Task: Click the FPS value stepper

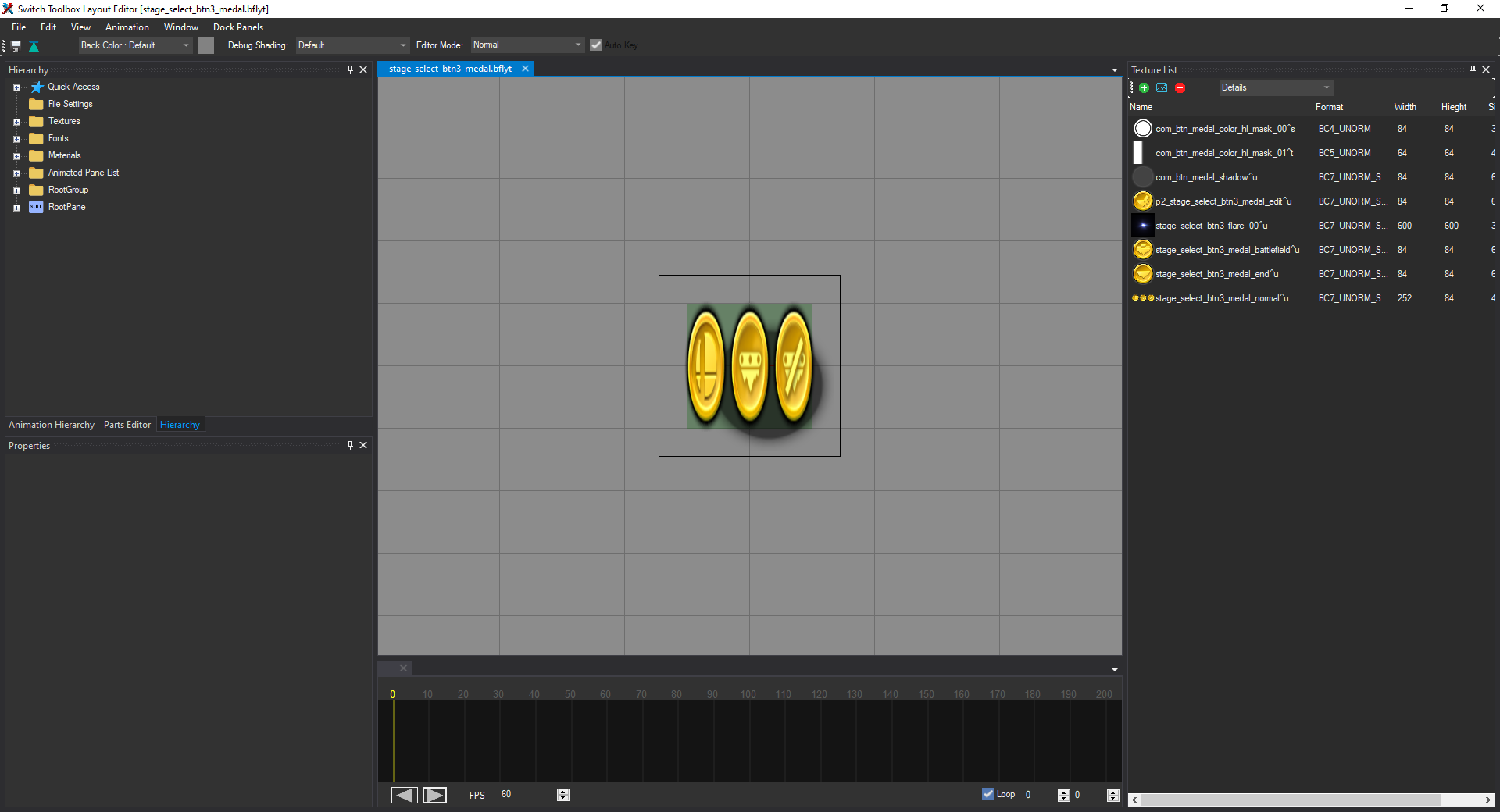Action: pyautogui.click(x=563, y=795)
